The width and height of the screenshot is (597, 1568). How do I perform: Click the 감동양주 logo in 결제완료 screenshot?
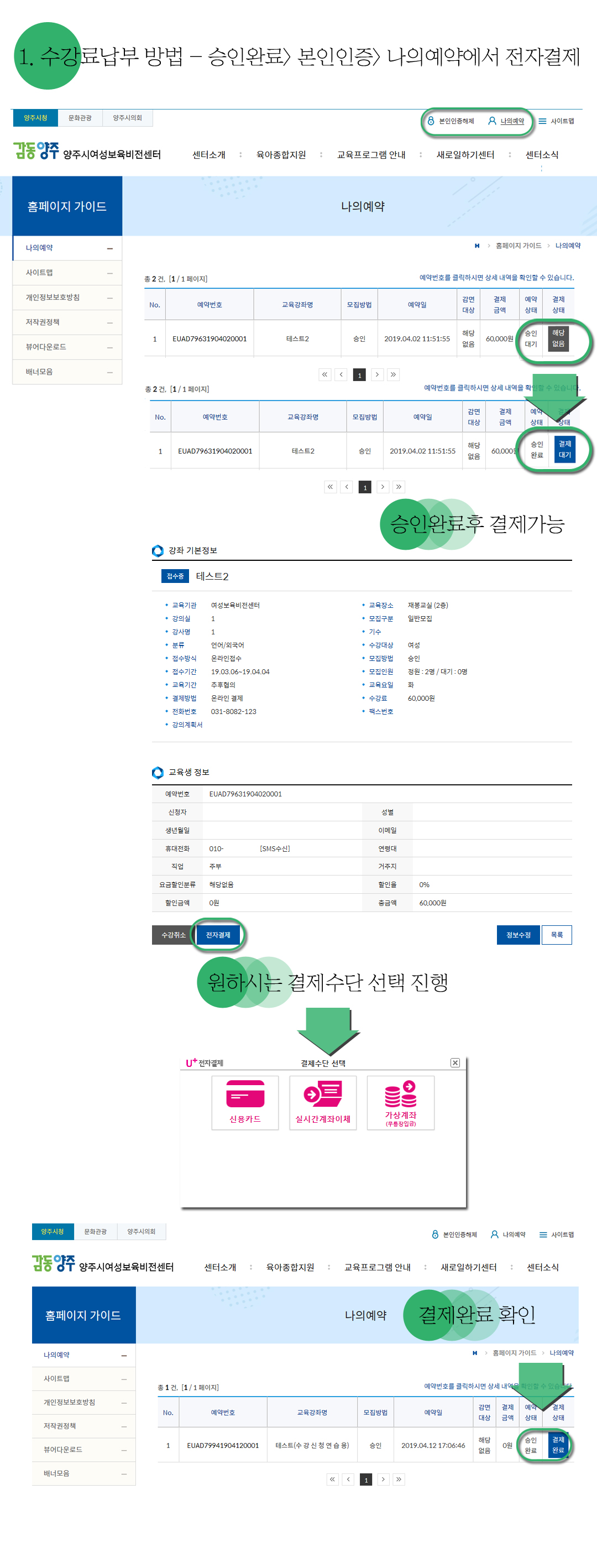(54, 1263)
